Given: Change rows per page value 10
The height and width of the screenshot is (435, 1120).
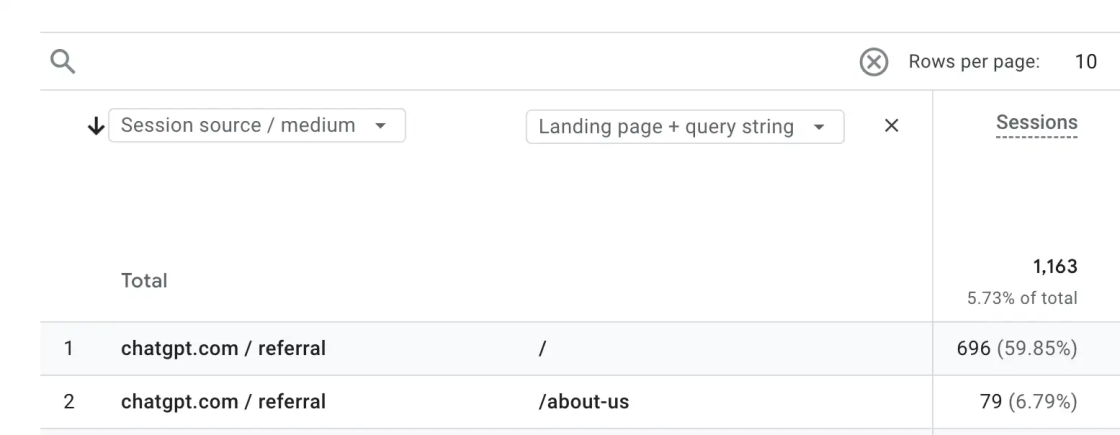Looking at the screenshot, I should [x=1085, y=62].
